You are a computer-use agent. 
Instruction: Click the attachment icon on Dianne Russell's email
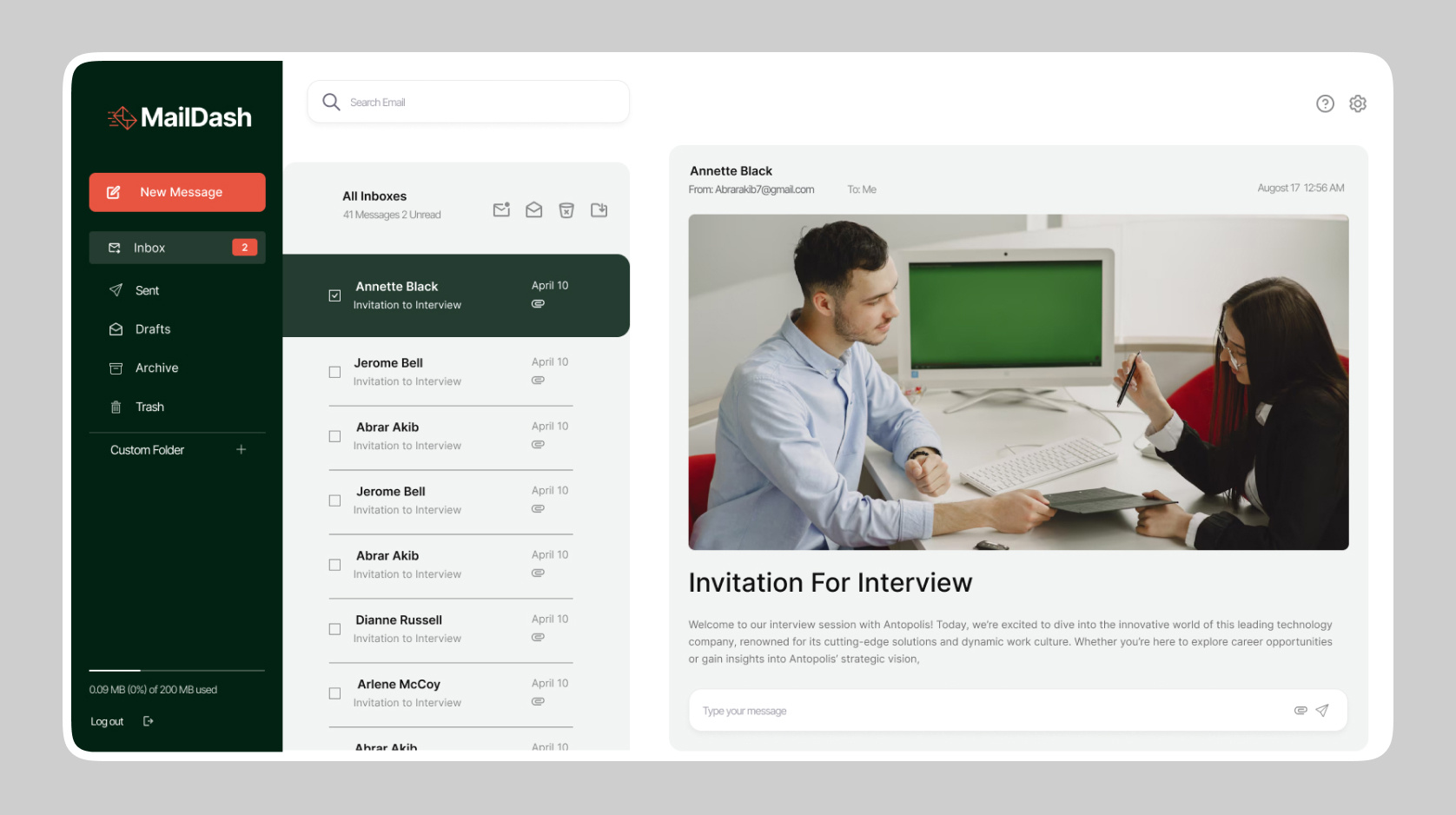[x=538, y=637]
